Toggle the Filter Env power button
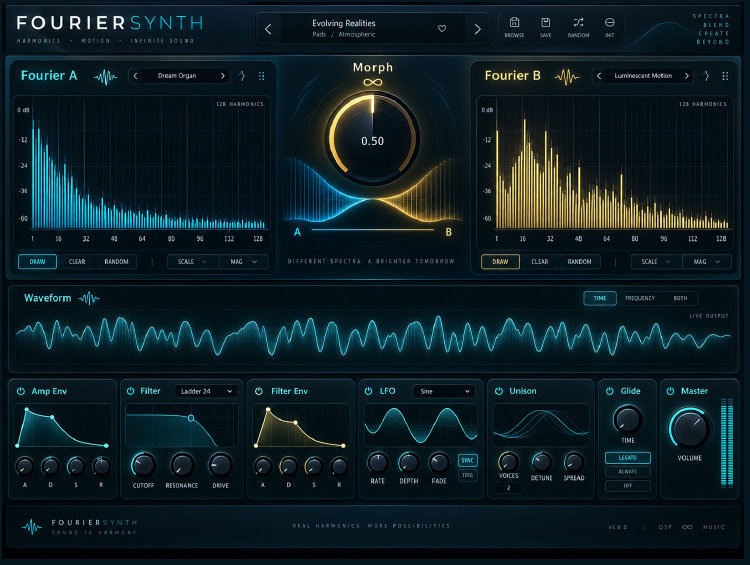The height and width of the screenshot is (565, 750). coord(259,391)
